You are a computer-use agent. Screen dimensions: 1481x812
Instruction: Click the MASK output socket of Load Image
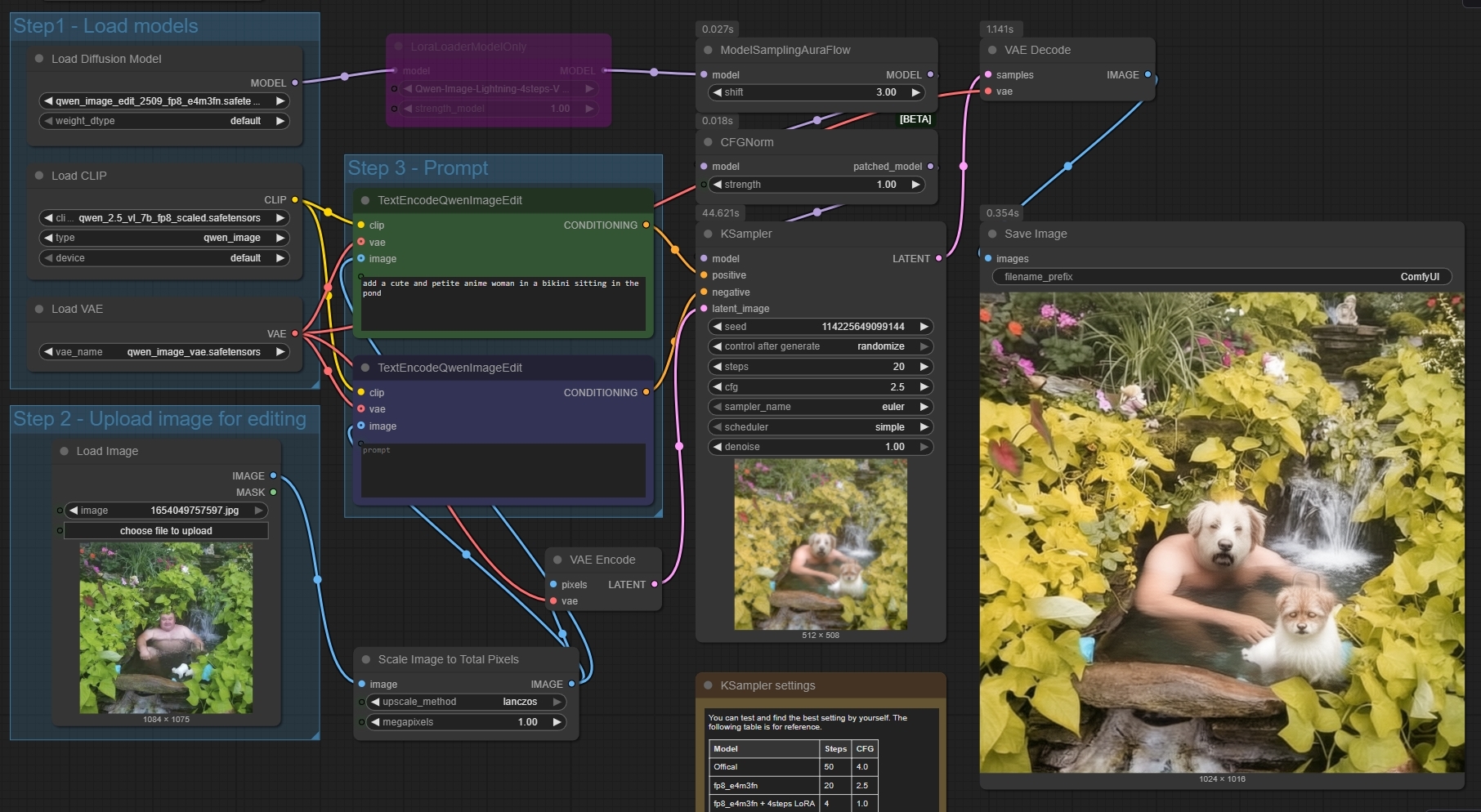[273, 493]
